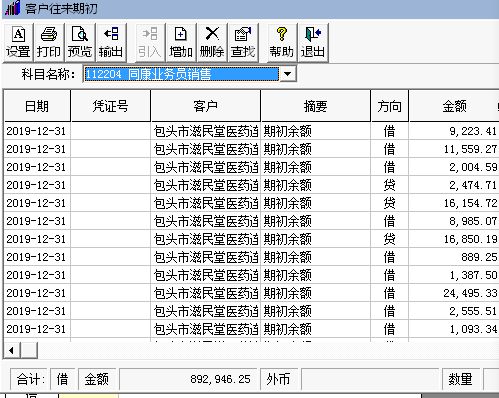Select amount cell 2,004.59
This screenshot has height=398, width=499.
454,167
